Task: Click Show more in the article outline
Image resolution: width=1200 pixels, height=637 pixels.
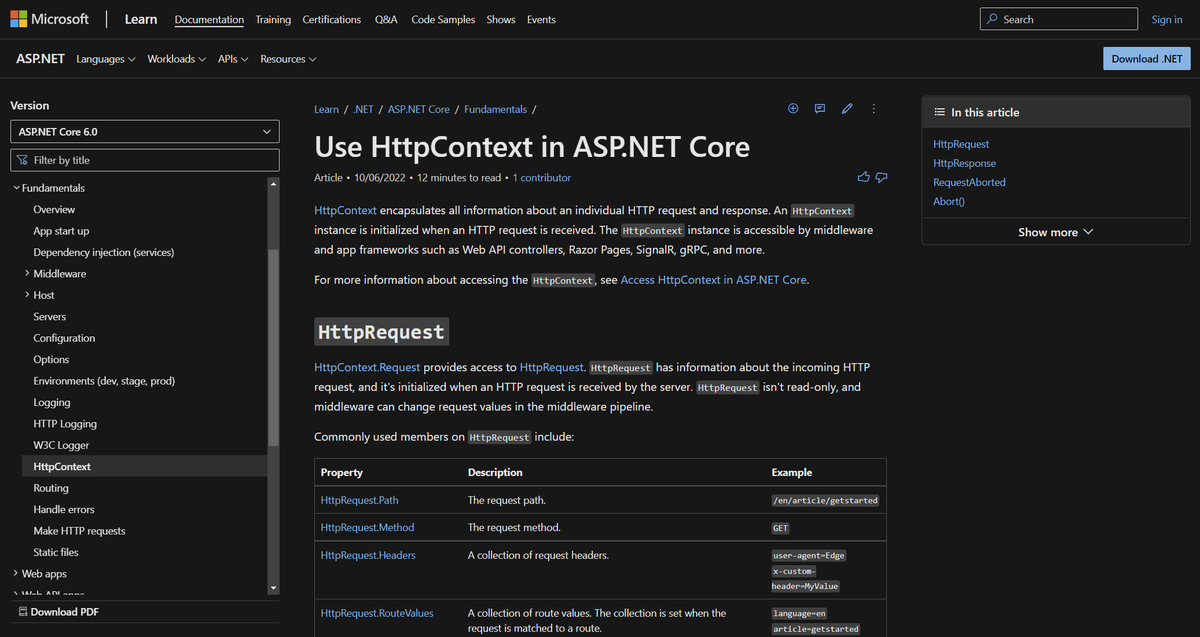Action: [x=1055, y=231]
